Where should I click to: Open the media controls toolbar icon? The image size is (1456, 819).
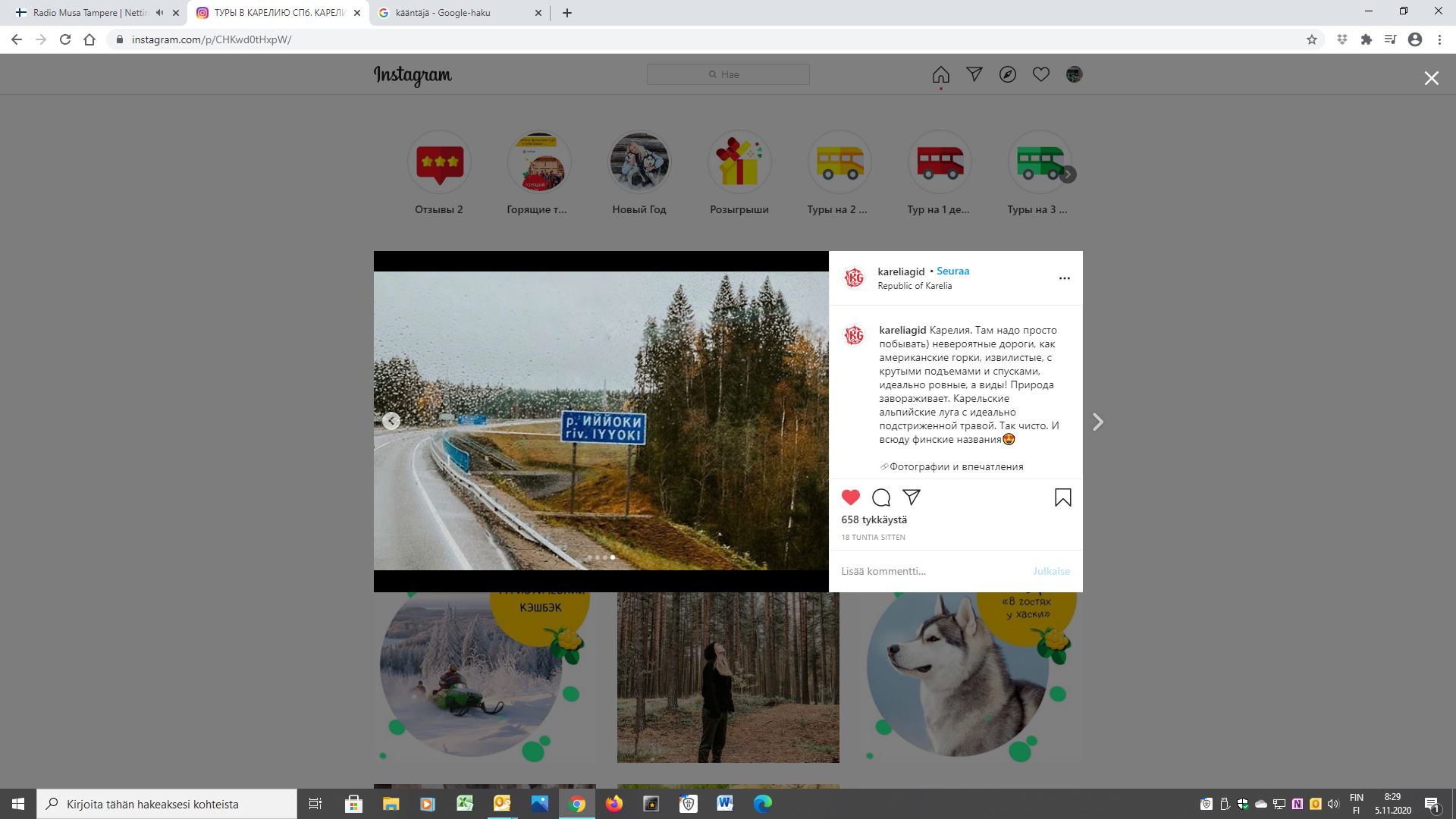tap(1391, 39)
